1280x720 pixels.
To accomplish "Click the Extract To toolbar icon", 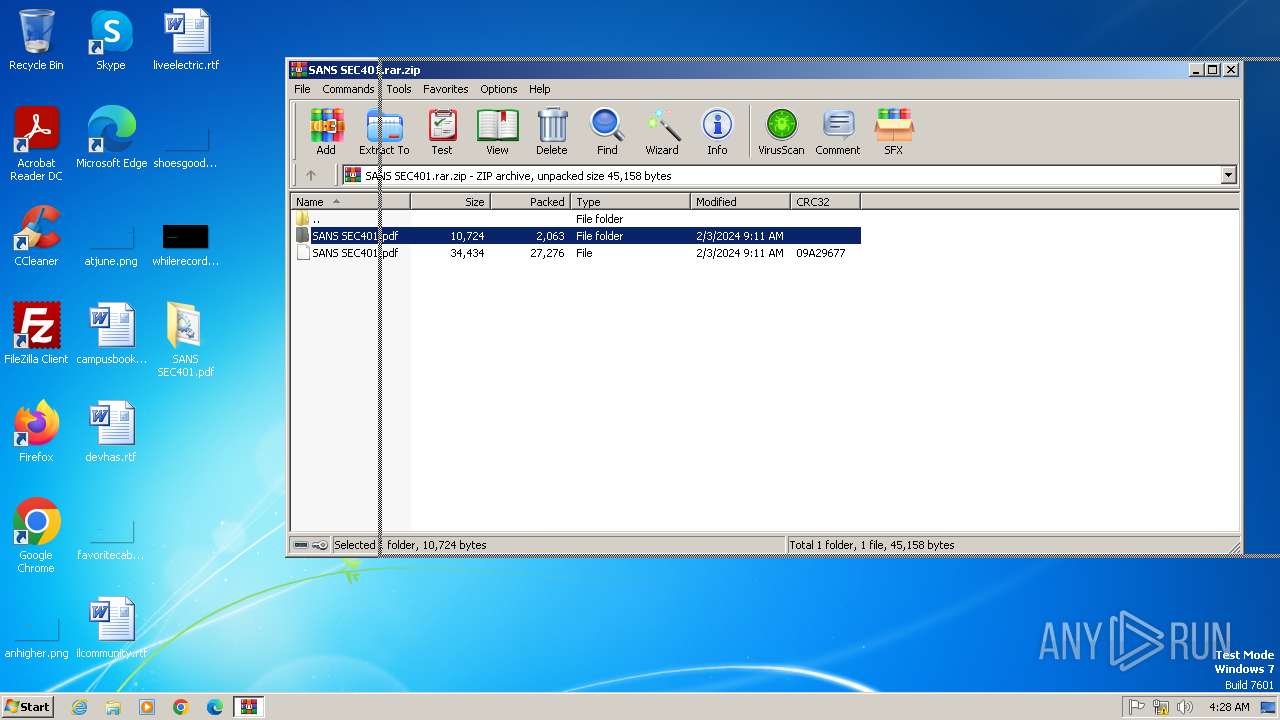I will coord(384,132).
